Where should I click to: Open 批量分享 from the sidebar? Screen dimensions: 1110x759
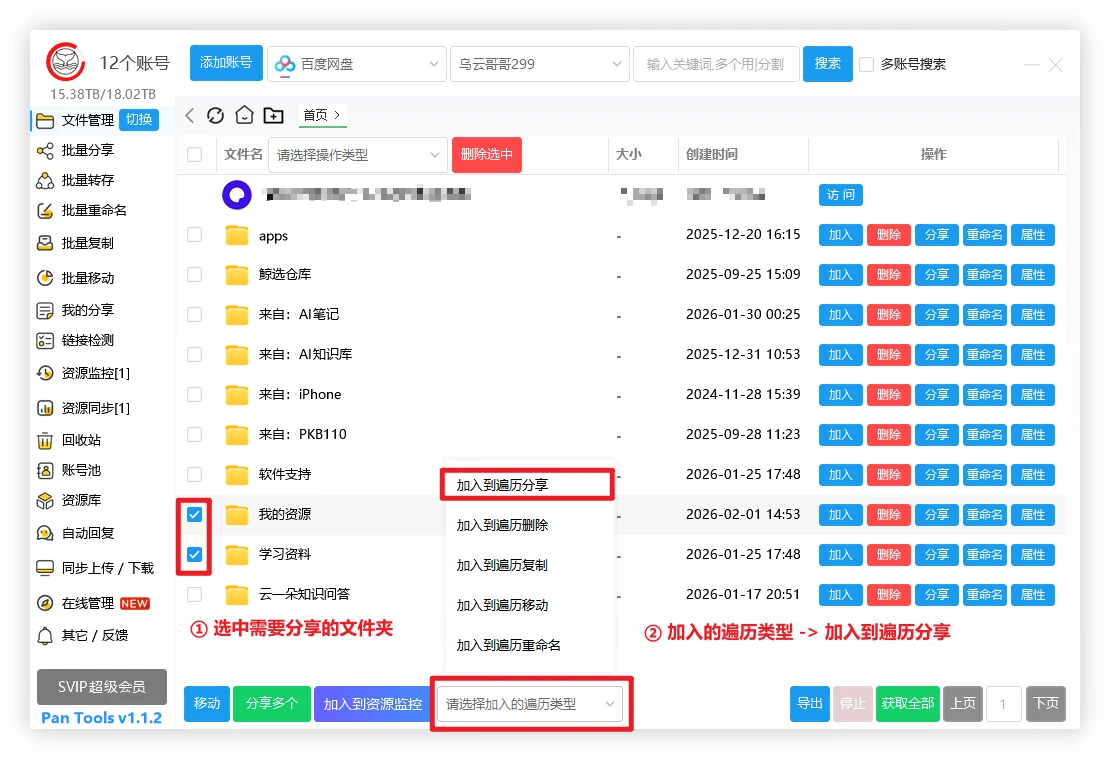tap(87, 150)
